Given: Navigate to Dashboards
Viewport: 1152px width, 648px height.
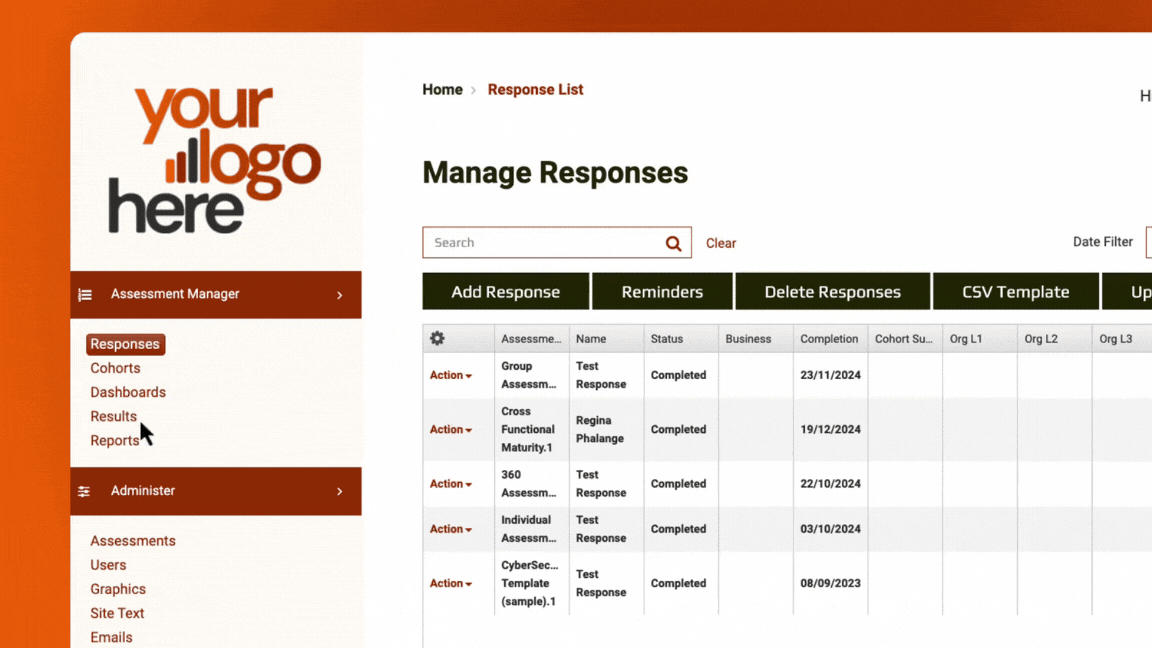Looking at the screenshot, I should point(128,392).
